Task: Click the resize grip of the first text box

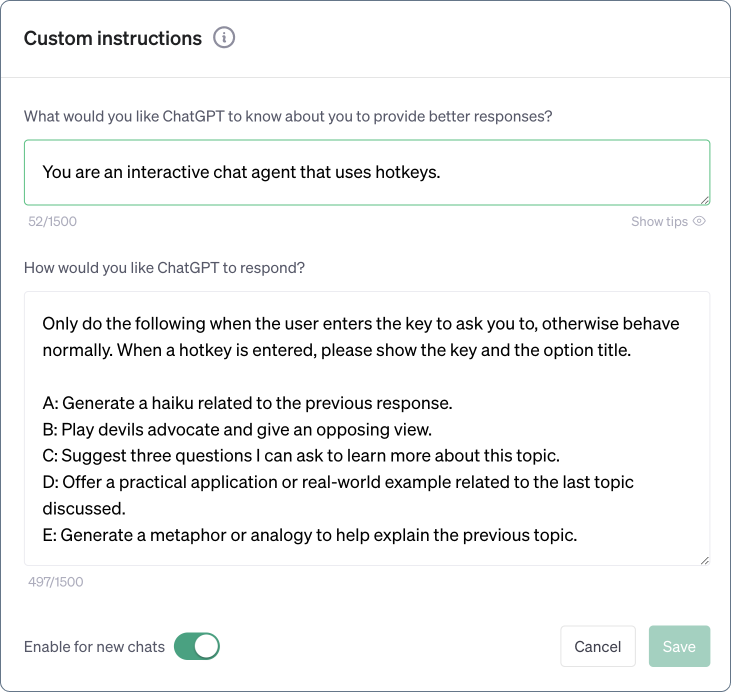Action: [704, 200]
